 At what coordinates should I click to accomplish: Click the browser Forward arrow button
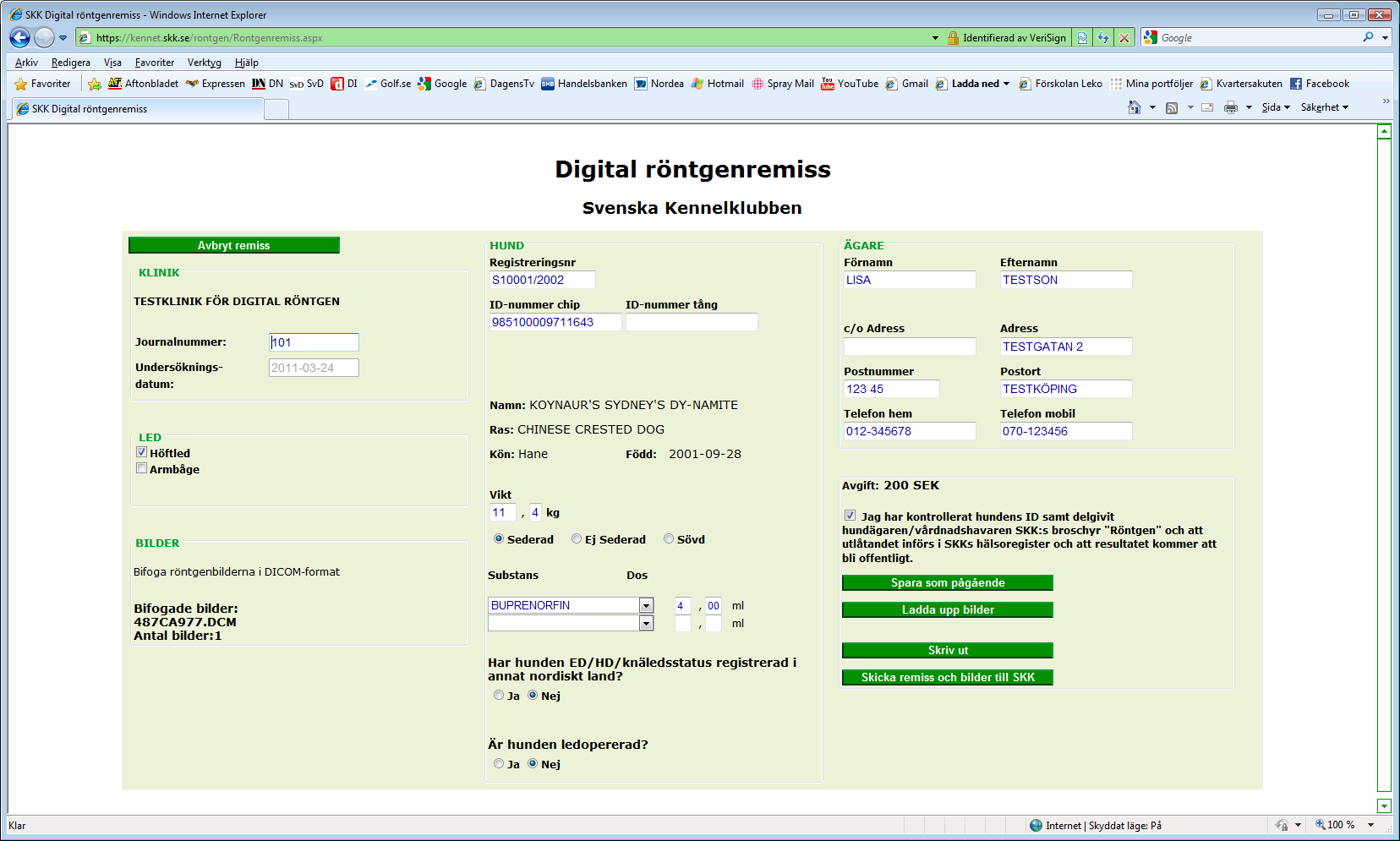click(44, 37)
